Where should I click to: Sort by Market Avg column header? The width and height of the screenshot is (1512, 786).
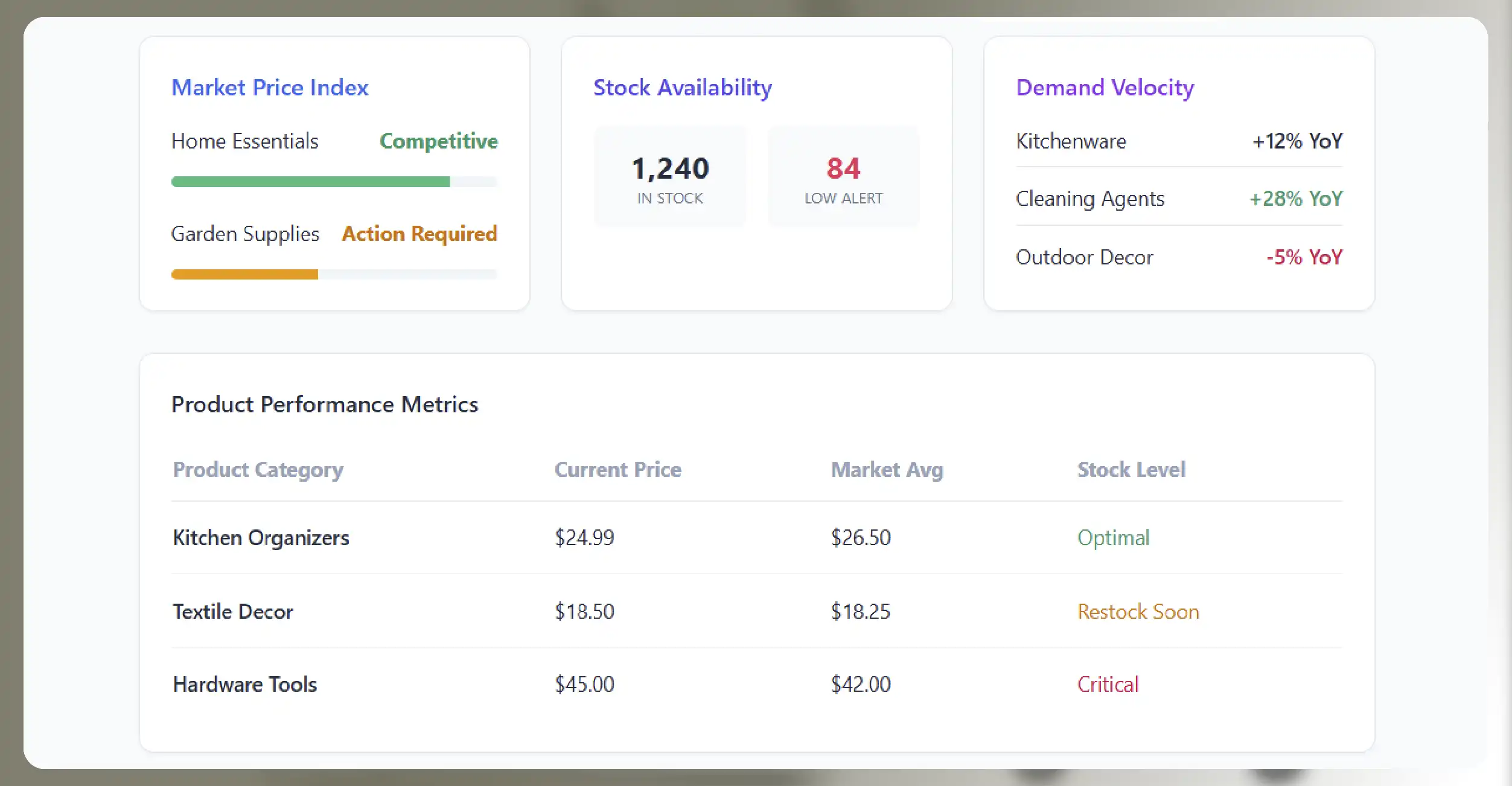[887, 470]
